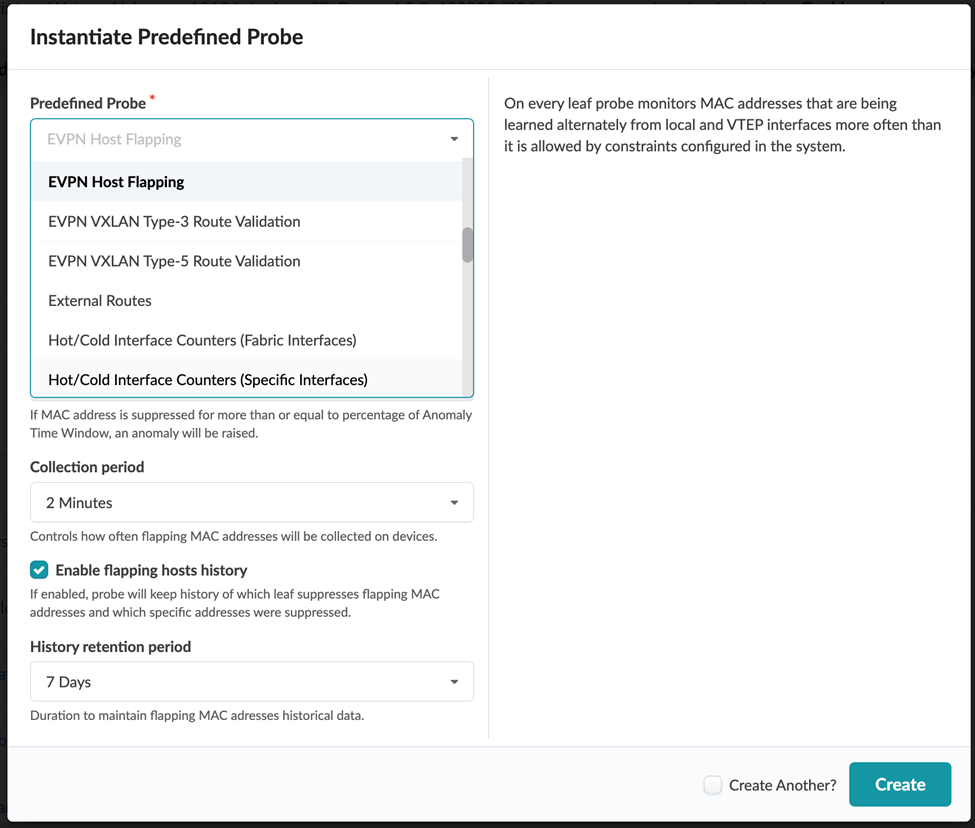Select EVPN Host Flapping option

(116, 182)
